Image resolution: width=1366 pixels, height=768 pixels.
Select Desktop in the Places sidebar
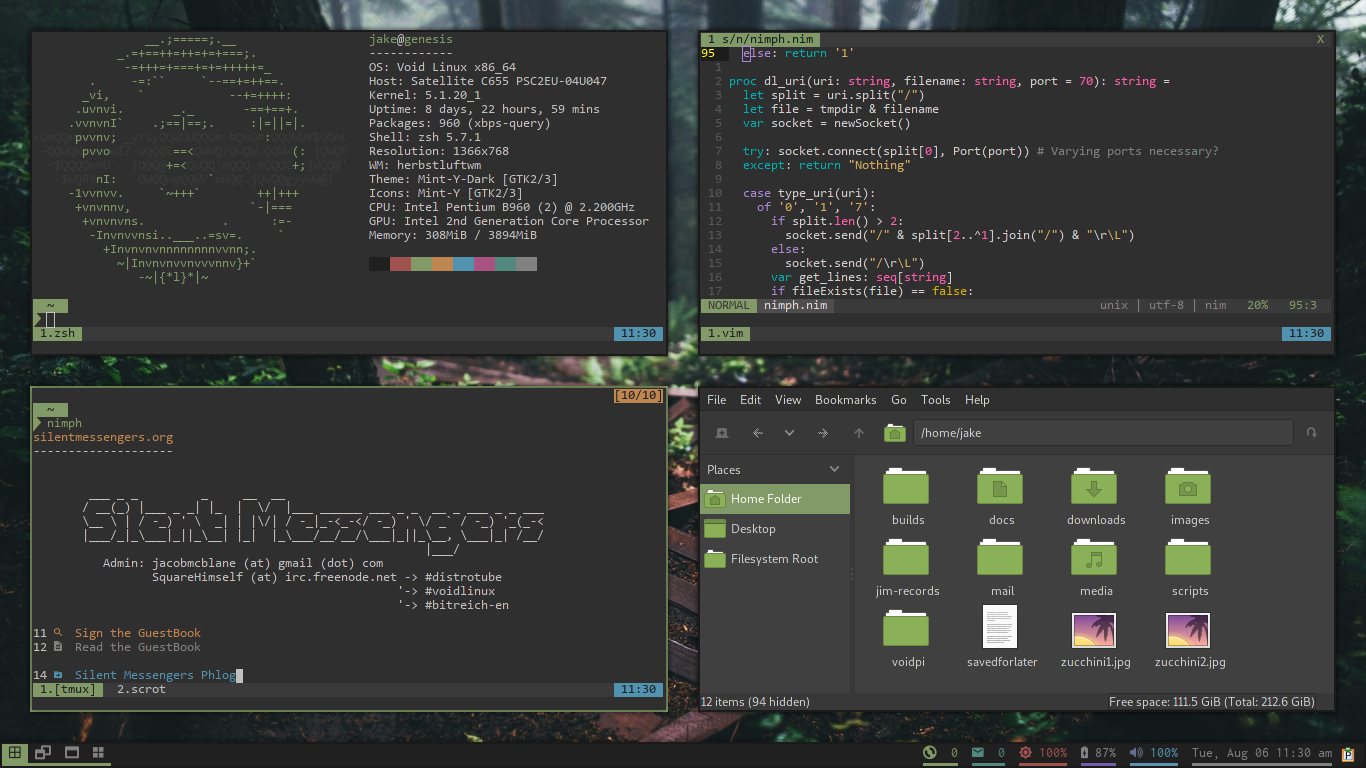point(752,529)
